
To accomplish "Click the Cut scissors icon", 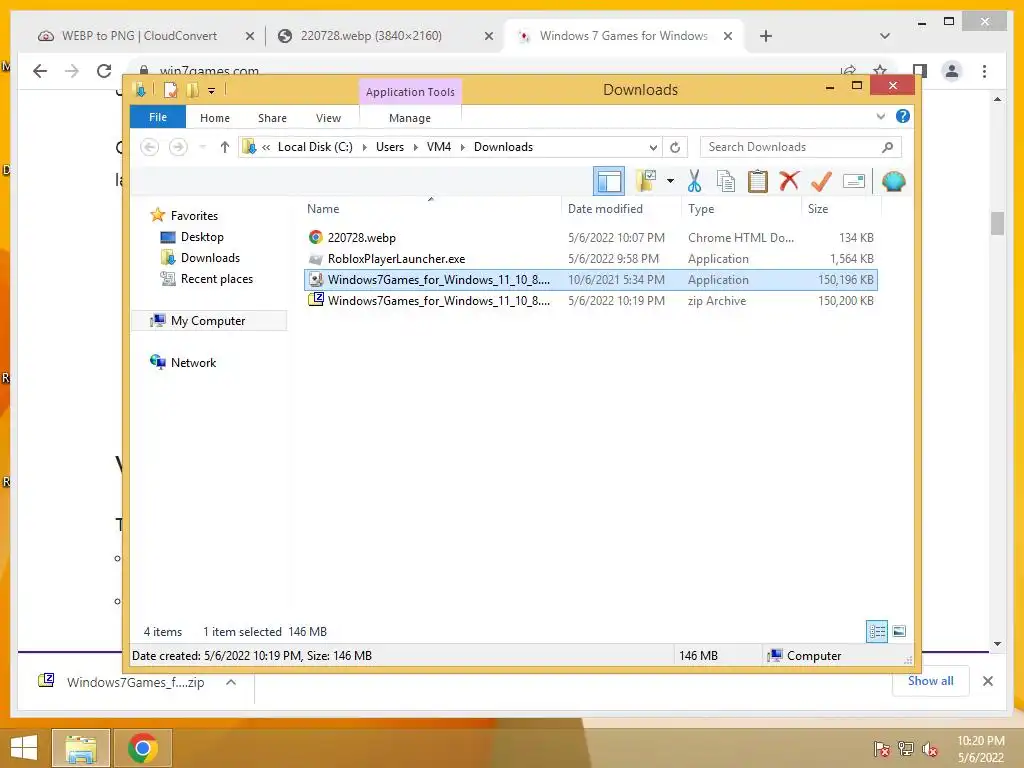I will tap(694, 181).
